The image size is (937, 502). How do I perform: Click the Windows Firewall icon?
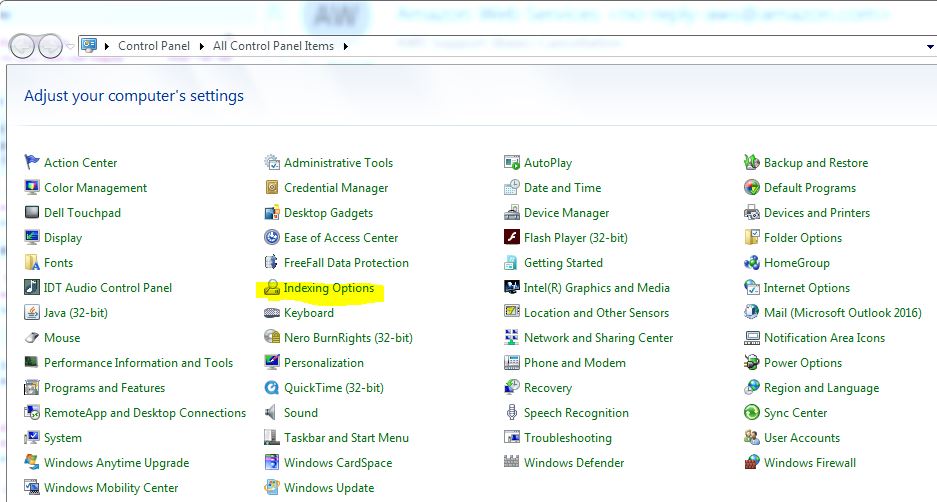[752, 462]
